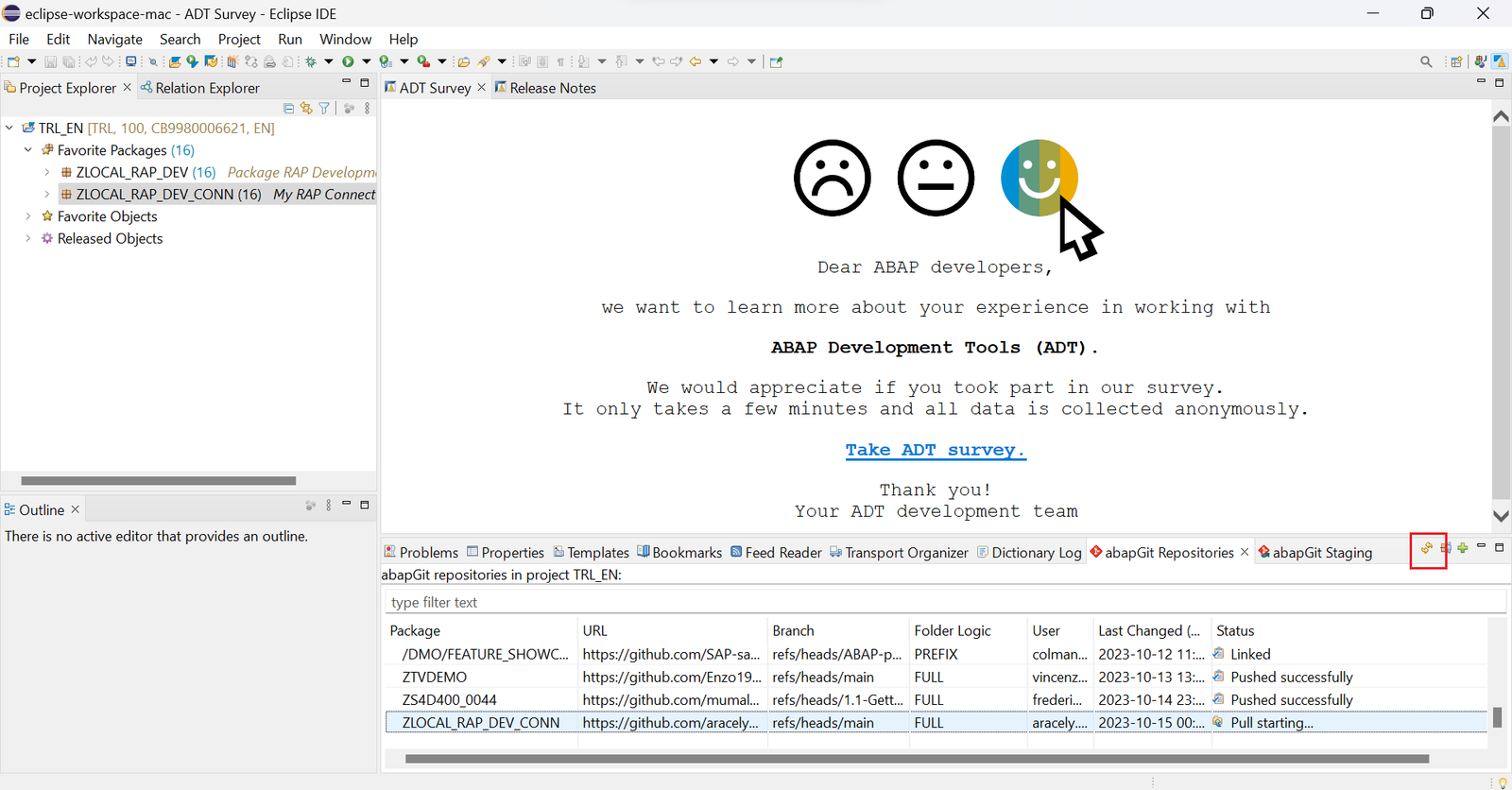Image resolution: width=1512 pixels, height=790 pixels.
Task: Expand the ZLOCAL_RAP_DEV_CONN package node
Action: coord(47,194)
